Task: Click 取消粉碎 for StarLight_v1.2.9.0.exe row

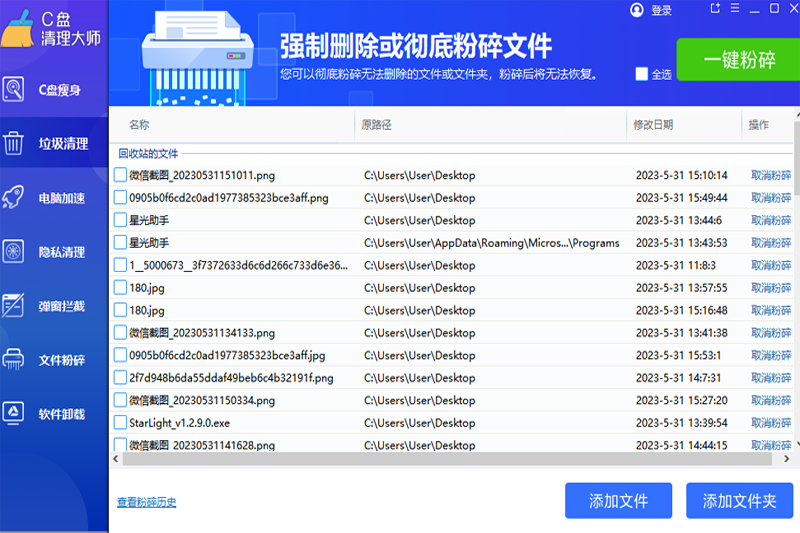Action: (x=771, y=423)
